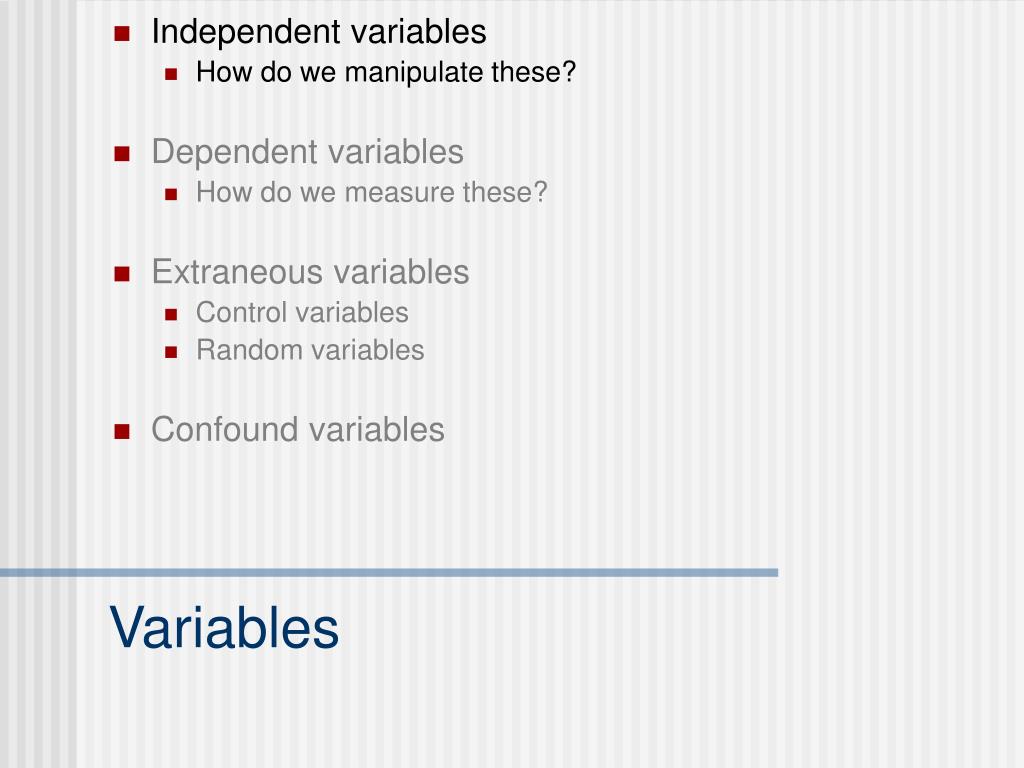Click the red bullet beside Confound variables
The image size is (1024, 768).
pos(122,432)
